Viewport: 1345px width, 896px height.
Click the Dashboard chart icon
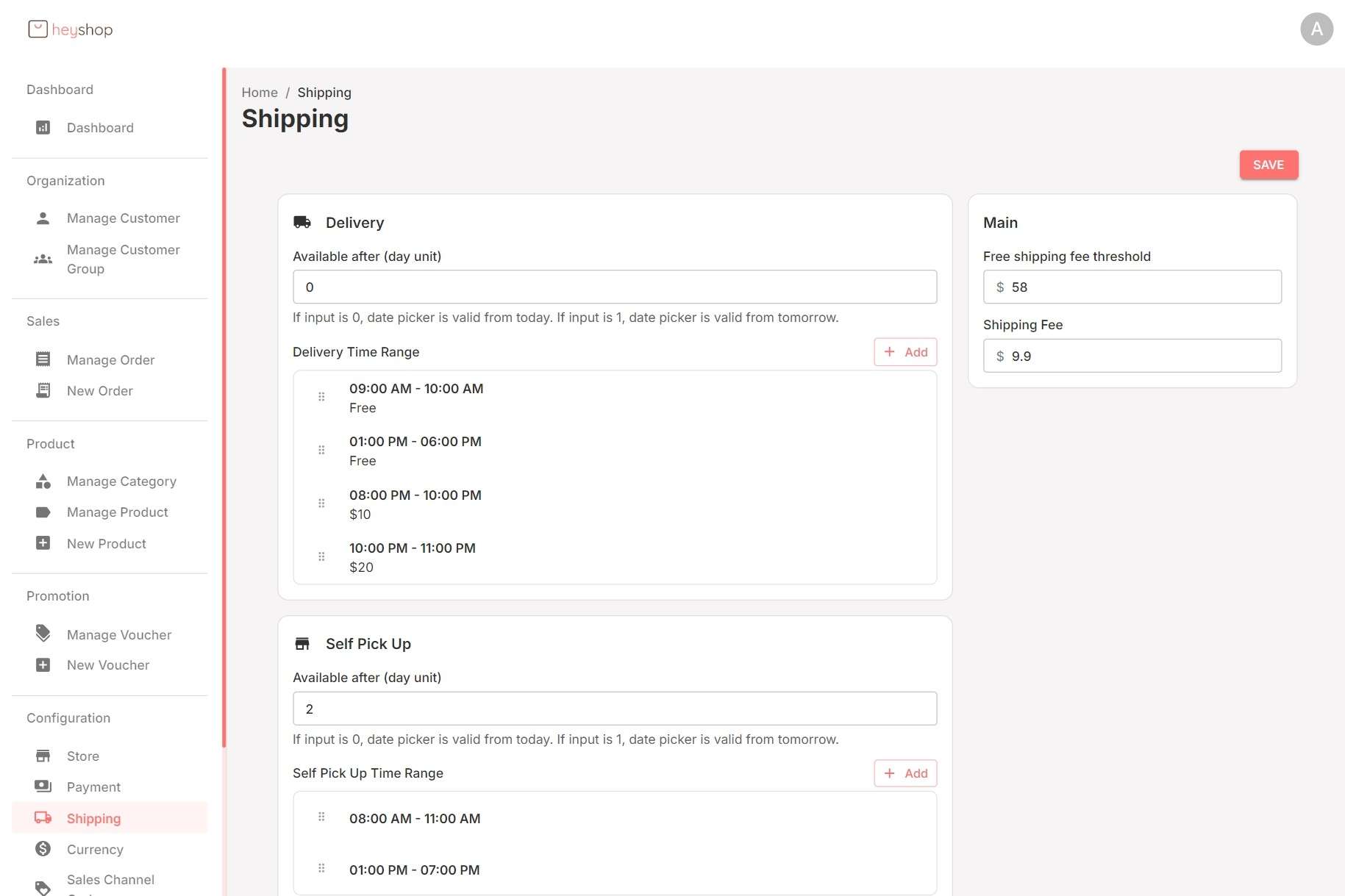point(43,128)
